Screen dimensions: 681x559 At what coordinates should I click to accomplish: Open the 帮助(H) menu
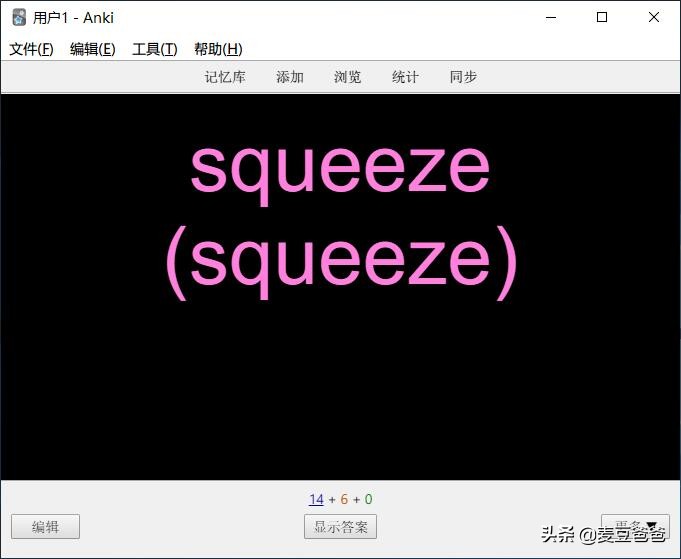pyautogui.click(x=218, y=49)
